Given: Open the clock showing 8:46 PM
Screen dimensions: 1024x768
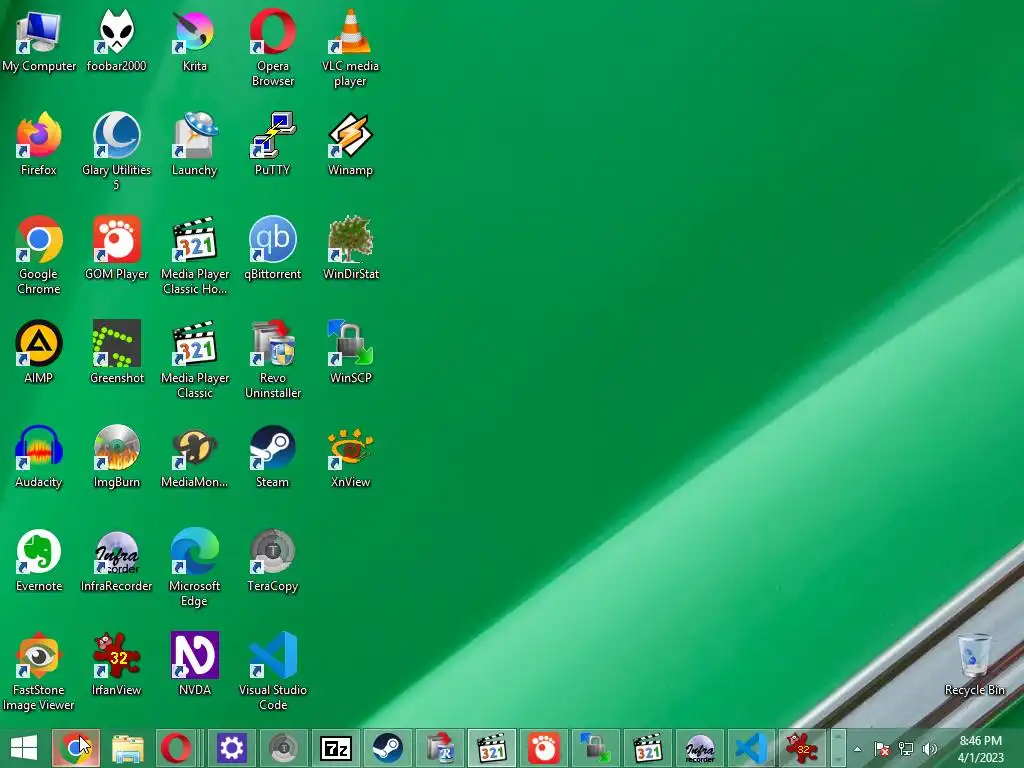Looking at the screenshot, I should tap(981, 749).
